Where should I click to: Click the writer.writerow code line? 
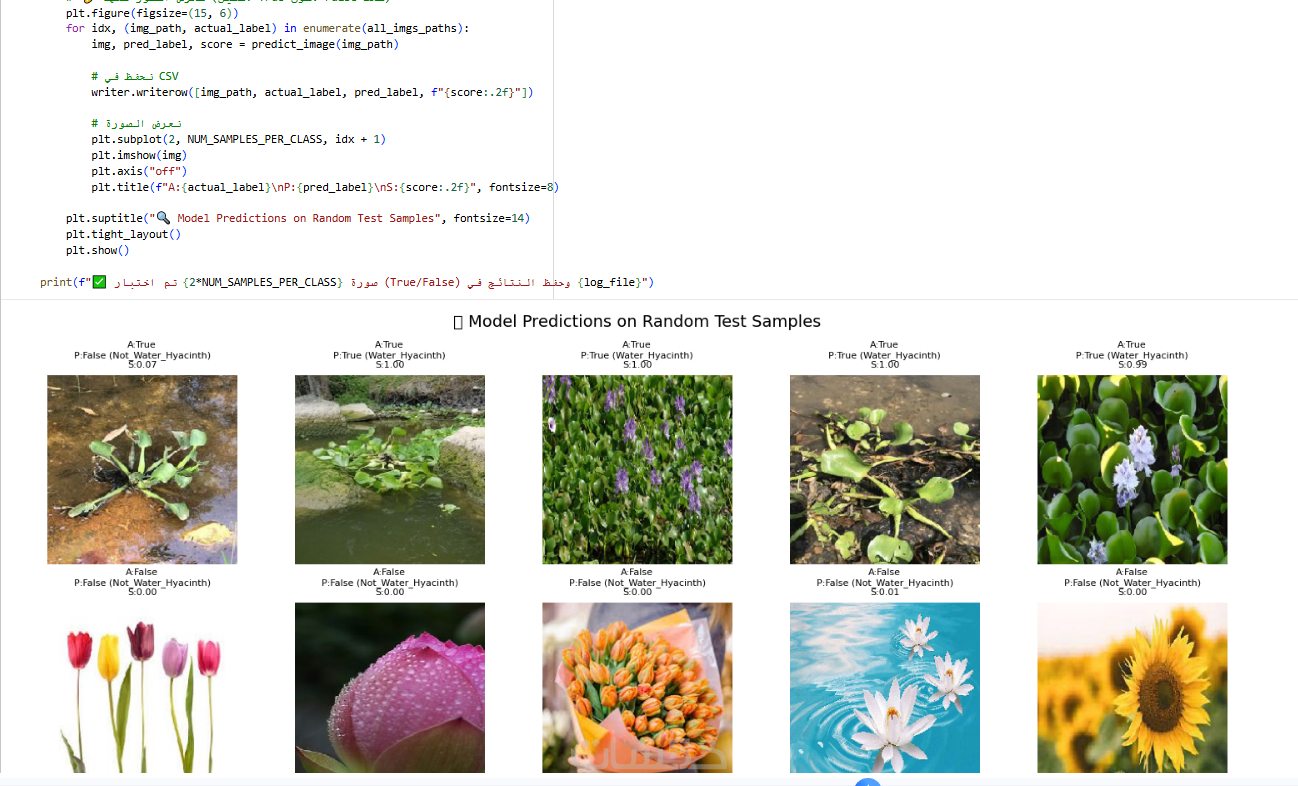pos(312,92)
